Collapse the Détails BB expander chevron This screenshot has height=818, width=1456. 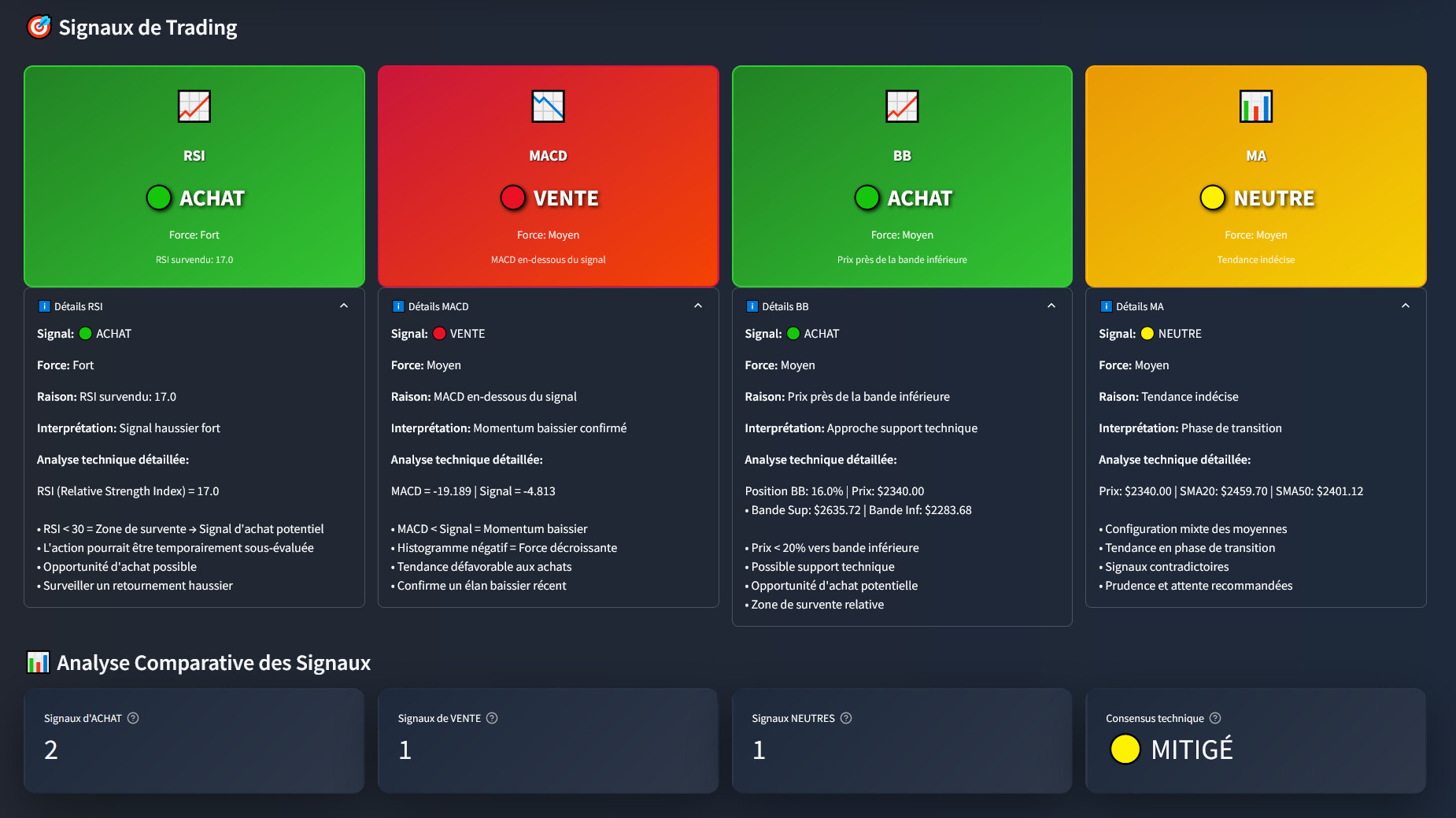(x=1051, y=306)
